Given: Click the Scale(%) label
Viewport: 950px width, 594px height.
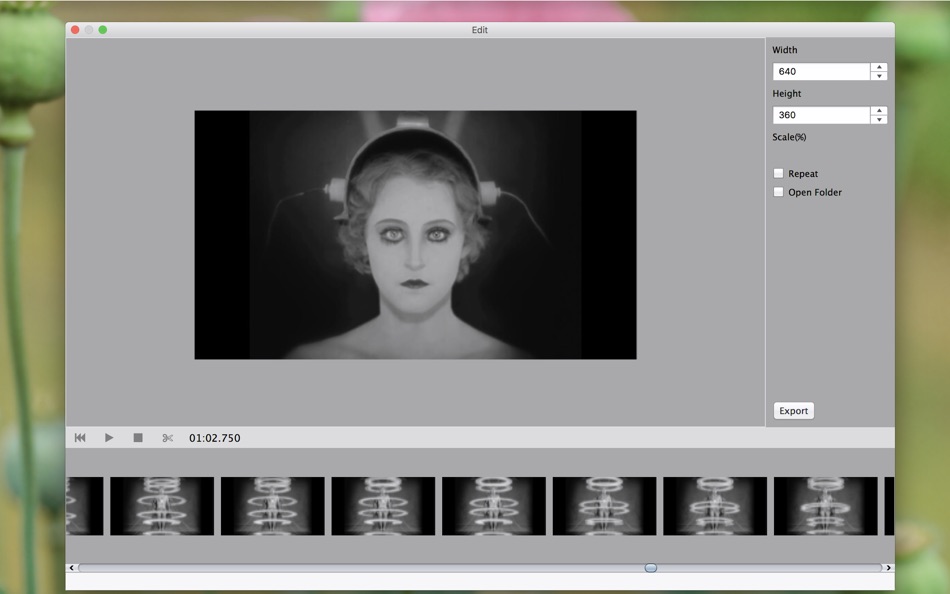Looking at the screenshot, I should tap(789, 137).
